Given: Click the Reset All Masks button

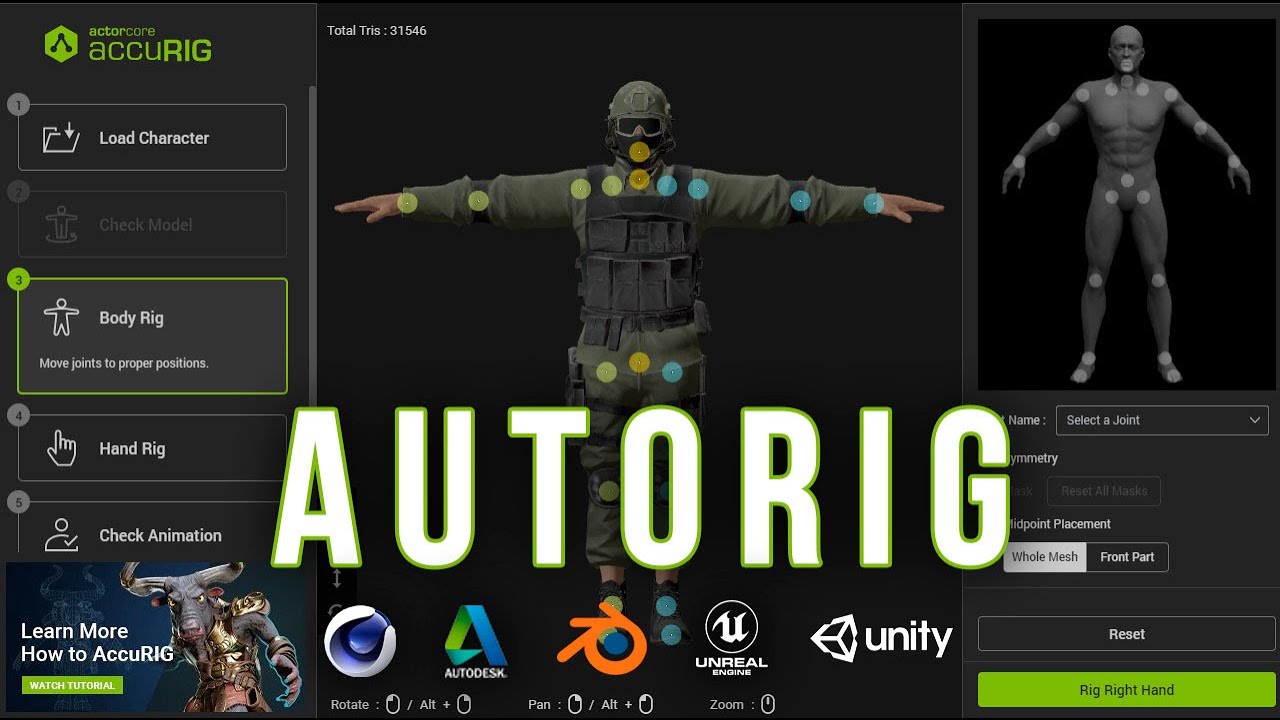Looking at the screenshot, I should (x=1104, y=491).
